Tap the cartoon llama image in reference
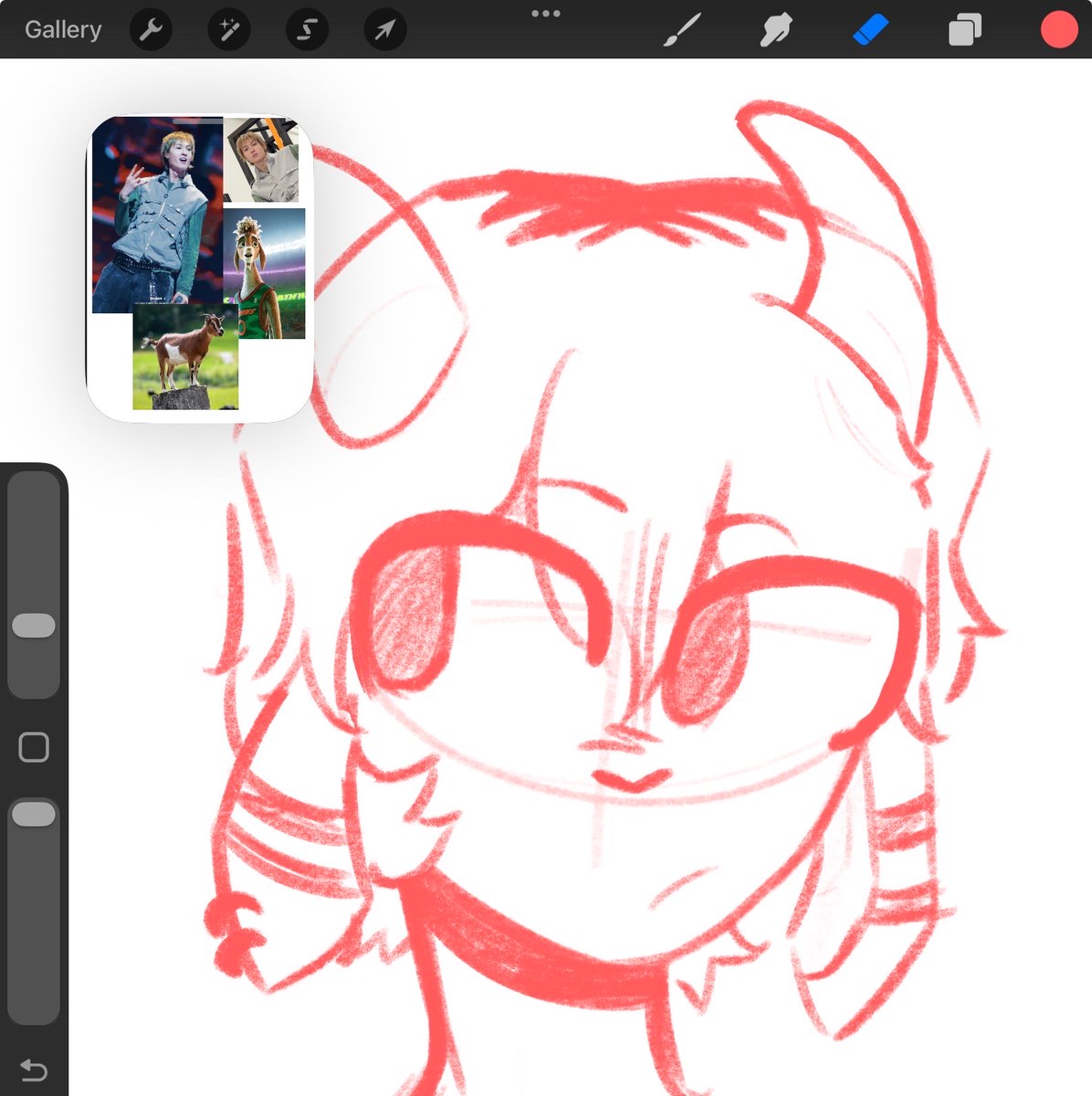This screenshot has width=1092, height=1096. (265, 273)
